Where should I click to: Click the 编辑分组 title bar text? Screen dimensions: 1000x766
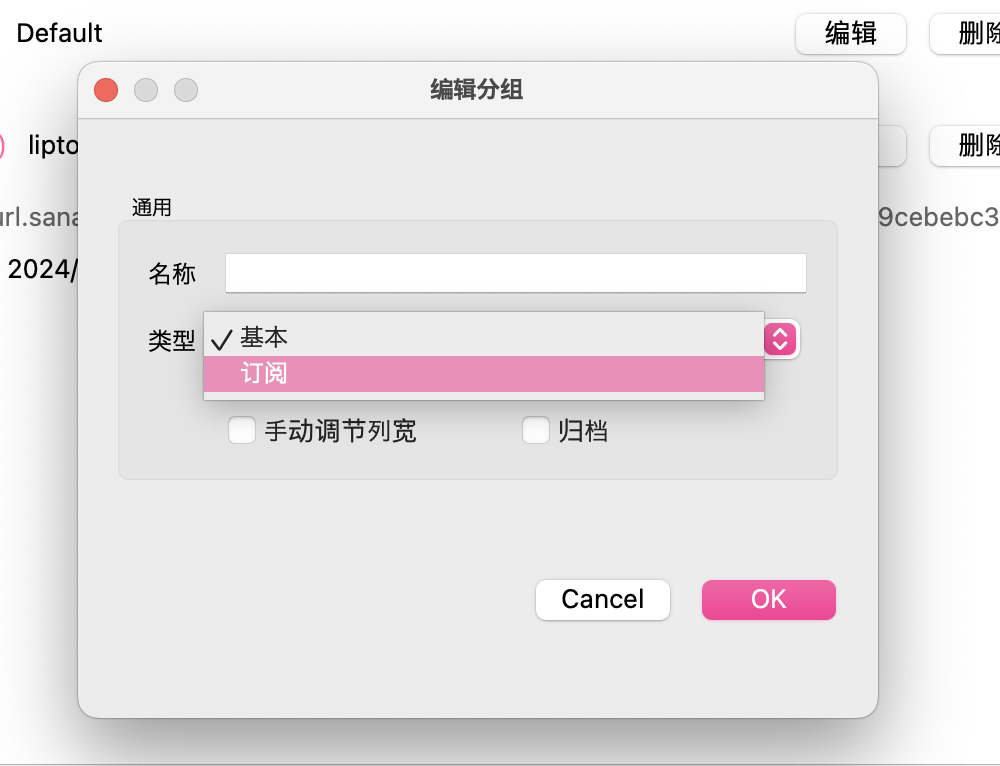[x=477, y=90]
